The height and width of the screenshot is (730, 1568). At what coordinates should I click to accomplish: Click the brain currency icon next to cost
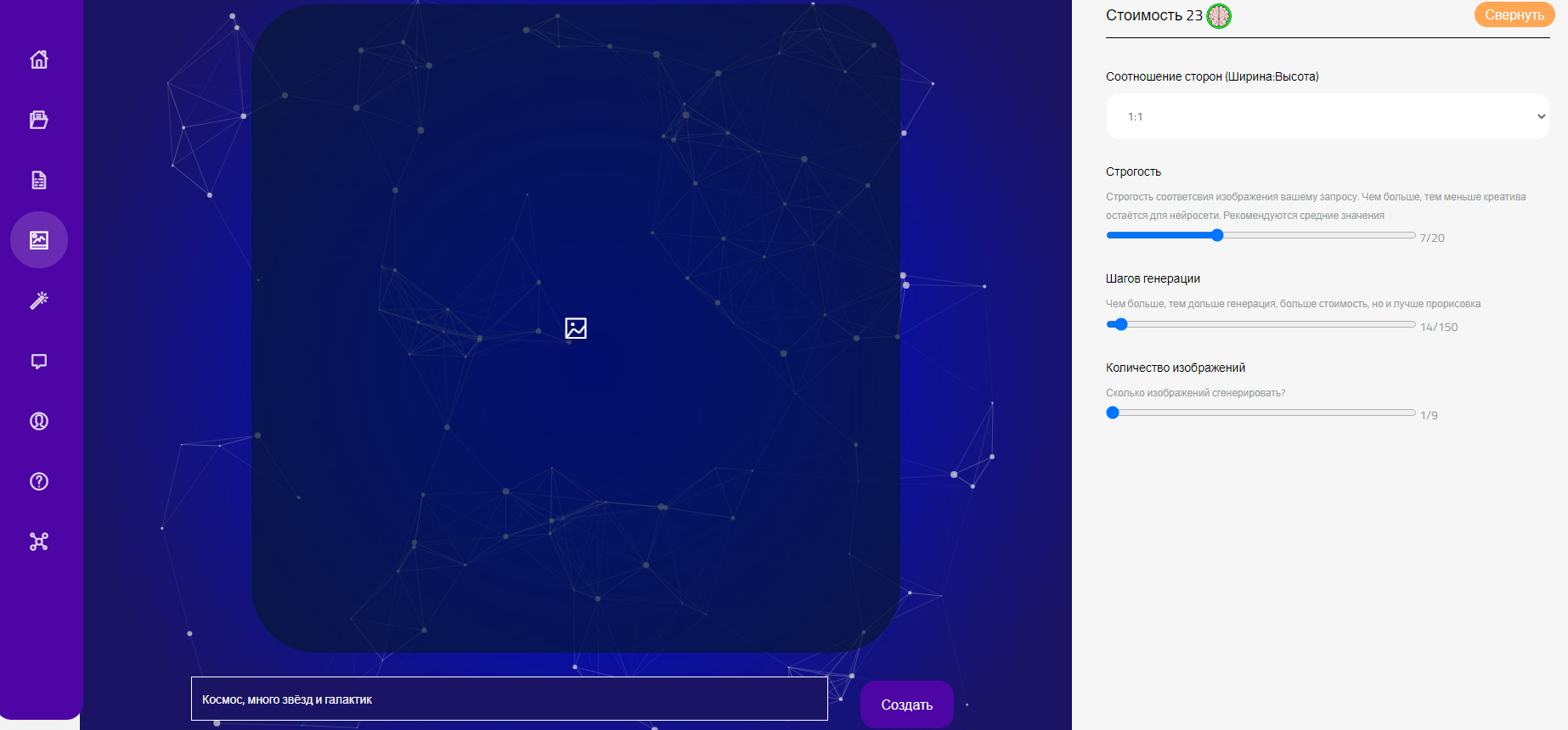click(x=1219, y=16)
